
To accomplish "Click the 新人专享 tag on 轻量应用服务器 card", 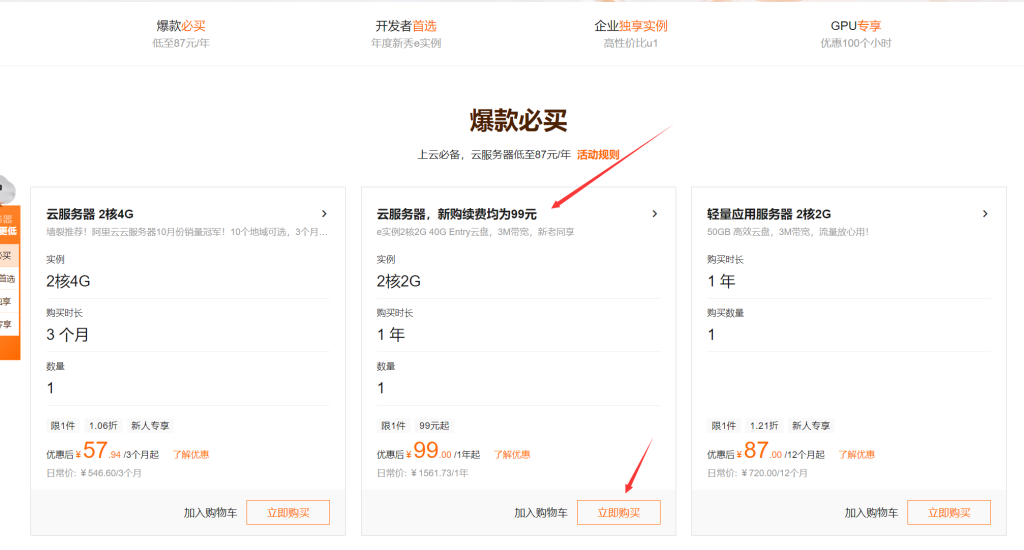I will (x=810, y=426).
